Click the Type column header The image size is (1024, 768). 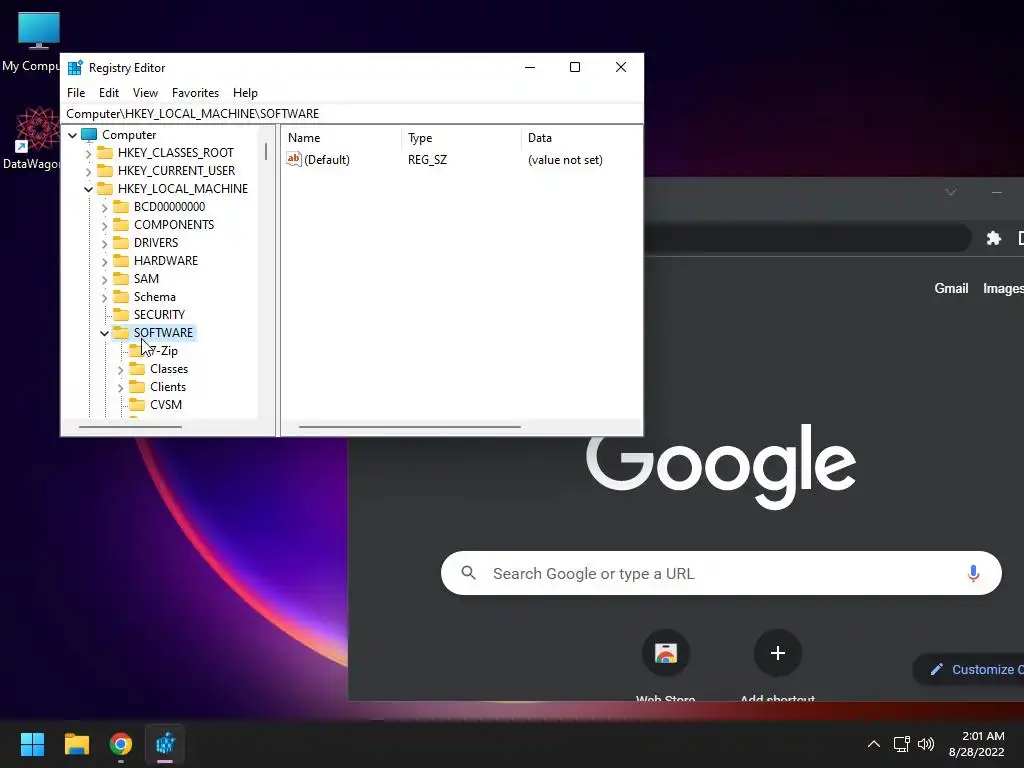pyautogui.click(x=461, y=138)
